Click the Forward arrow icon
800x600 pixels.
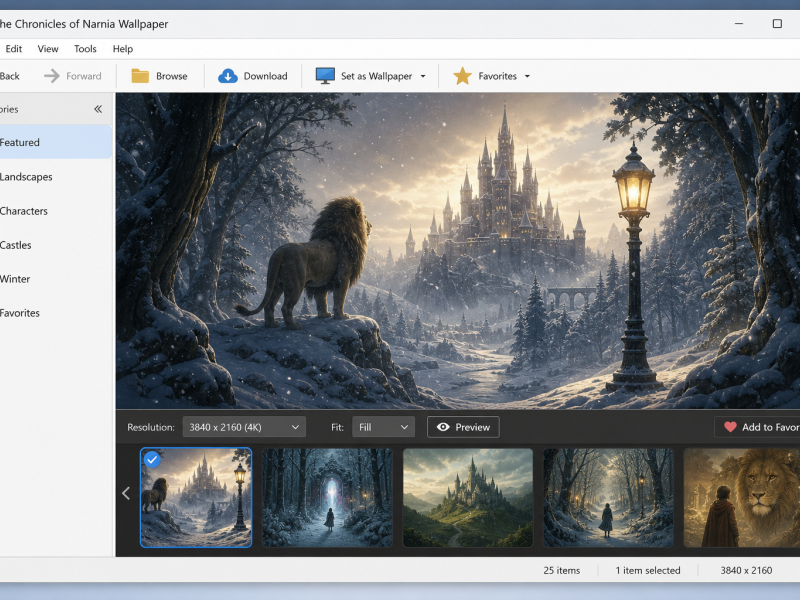52,76
